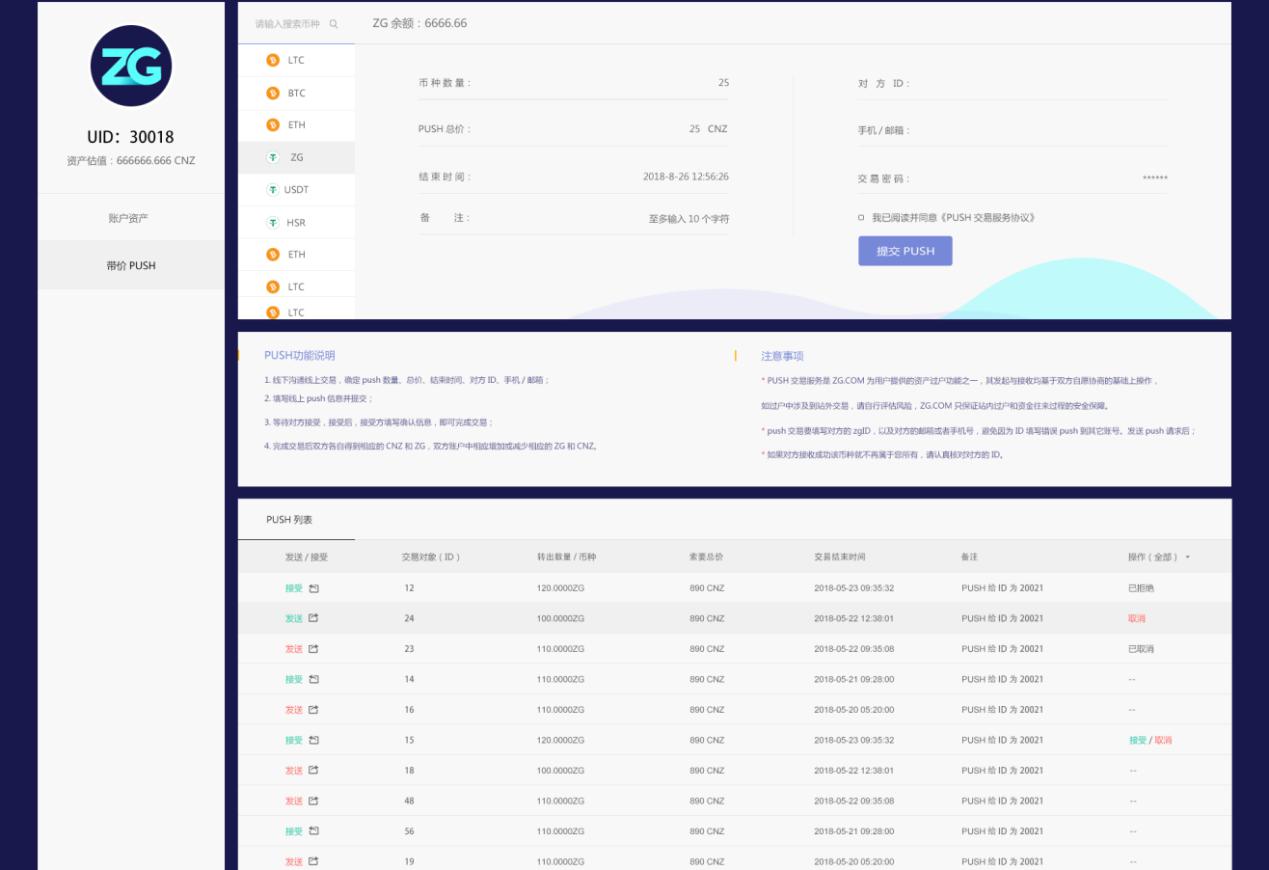The height and width of the screenshot is (870, 1269).
Task: Click the 注意事项 heading
Action: point(782,356)
